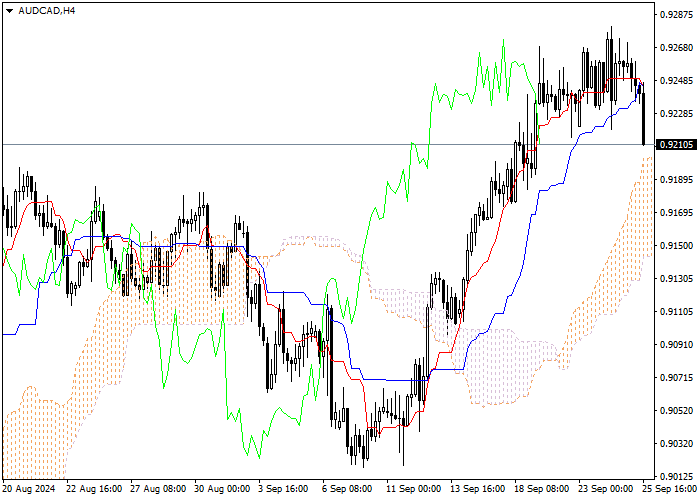Click the 0.90320 price axis label
This screenshot has width=700, height=500.
point(677,444)
